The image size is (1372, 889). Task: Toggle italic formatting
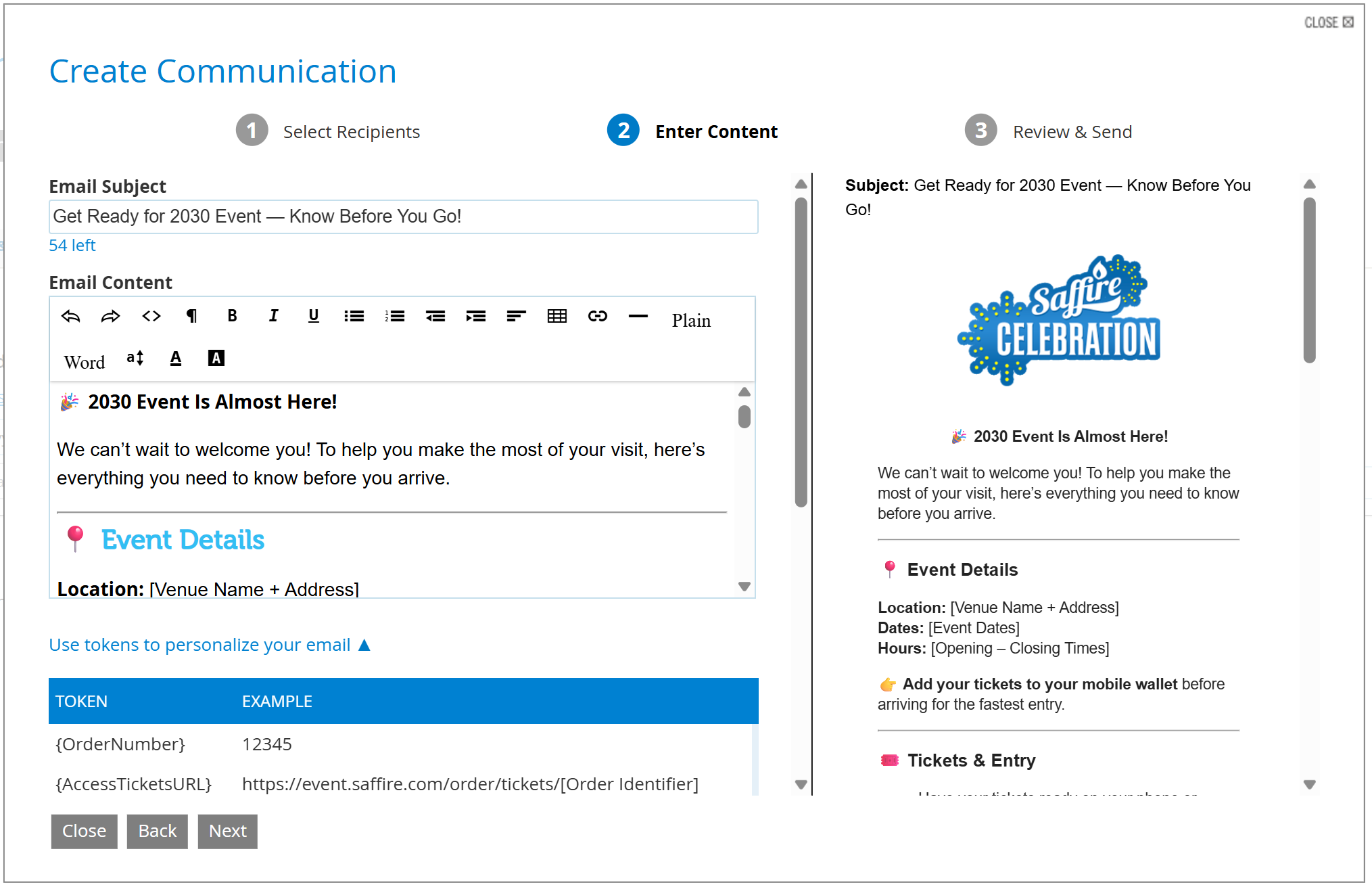[273, 316]
